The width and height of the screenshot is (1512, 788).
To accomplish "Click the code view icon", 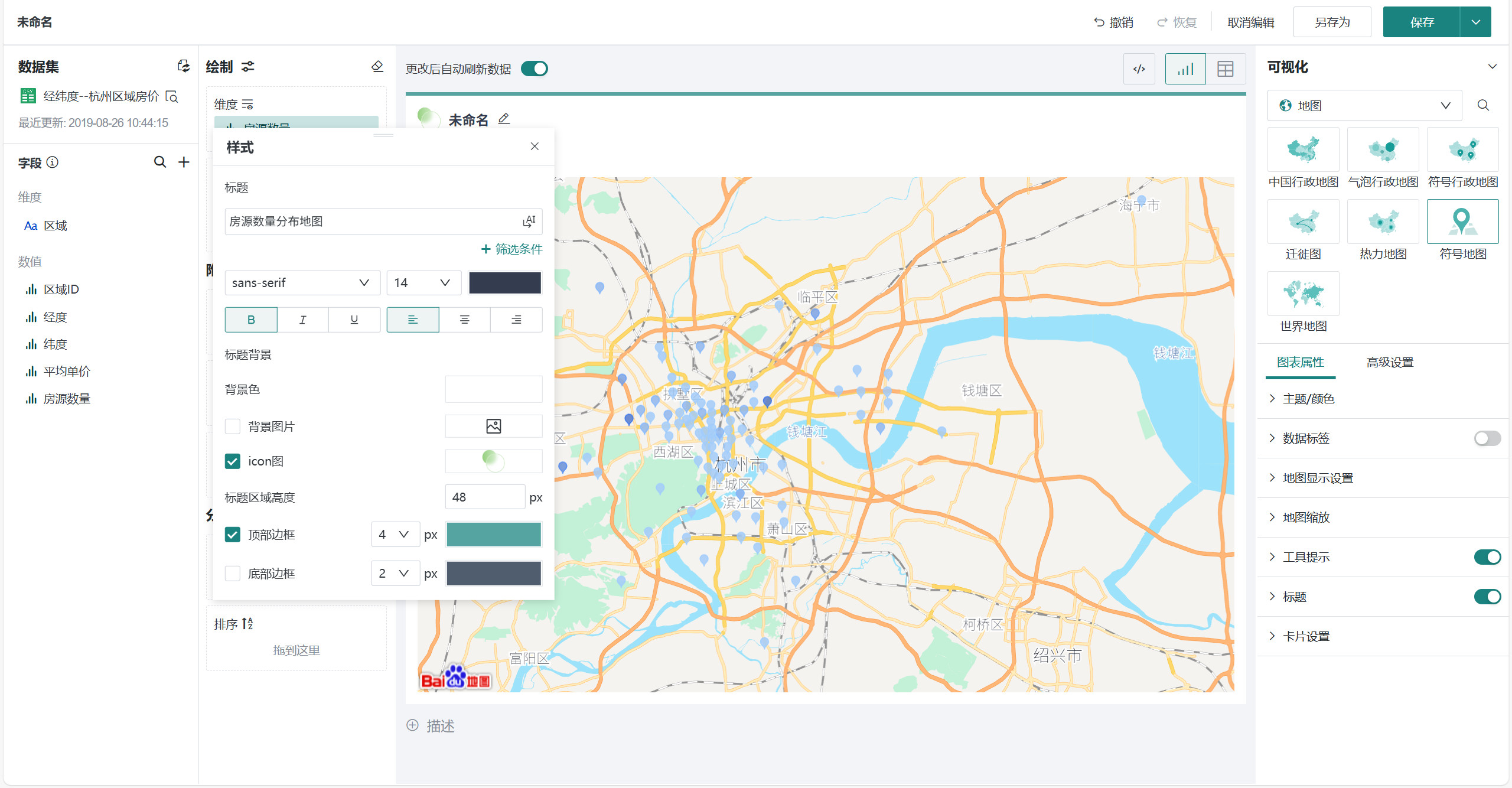I will pos(1139,69).
